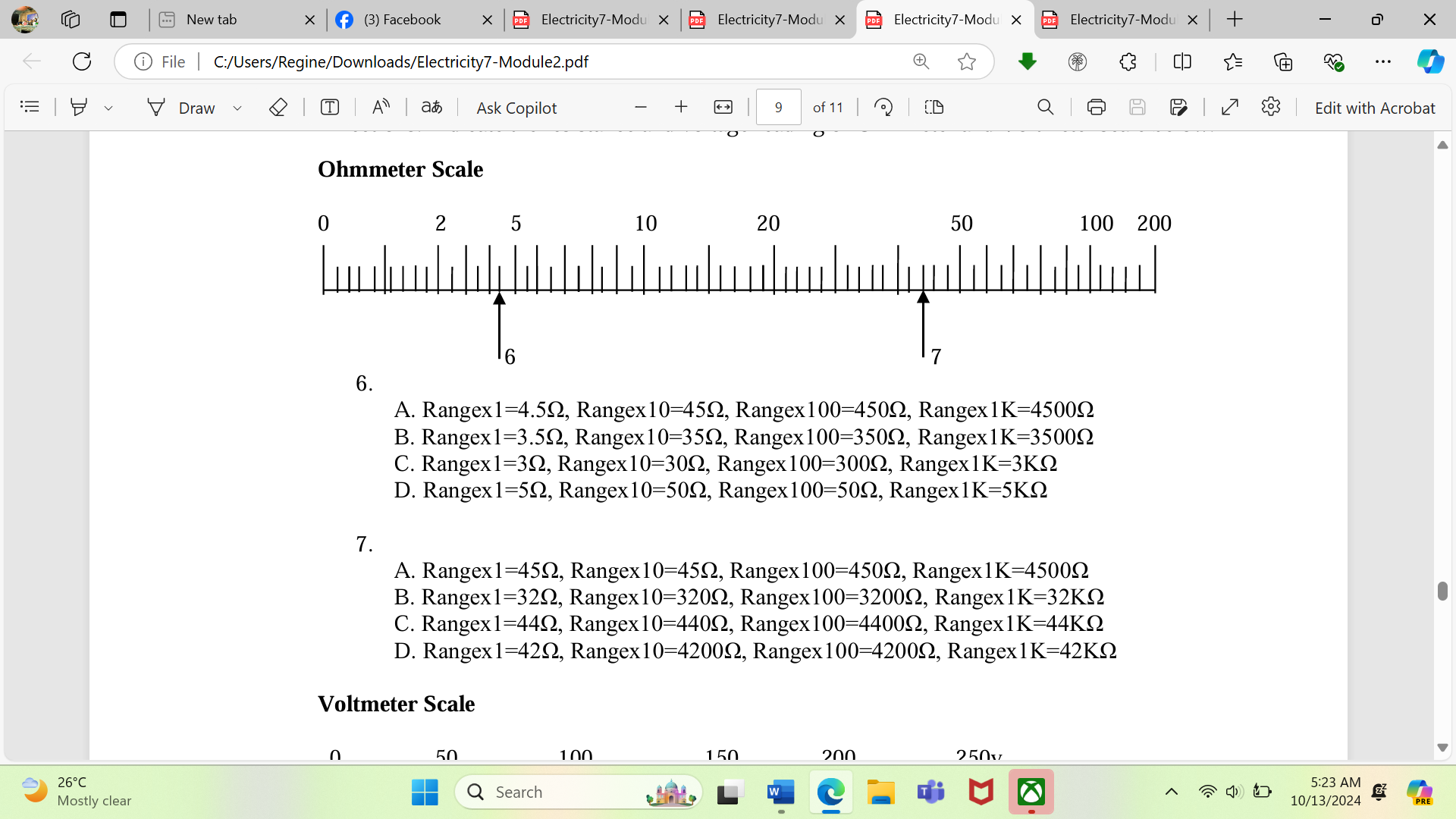The width and height of the screenshot is (1456, 819).
Task: Open the Windows Start menu
Action: pyautogui.click(x=425, y=792)
